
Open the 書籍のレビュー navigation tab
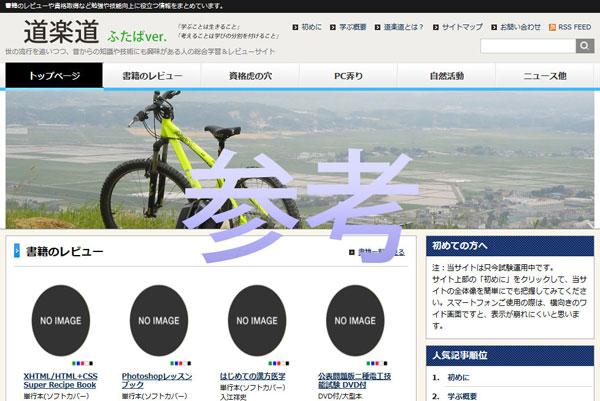coord(152,76)
